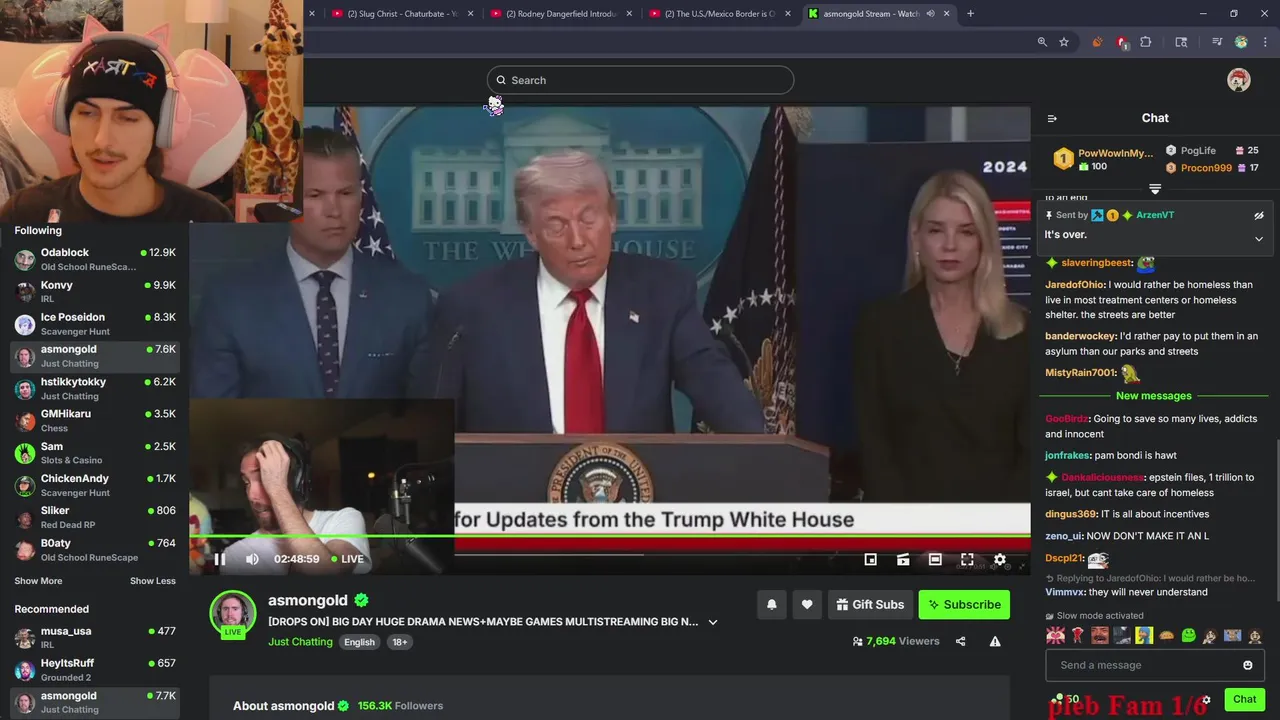The width and height of the screenshot is (1280, 720).
Task: Hide the pinned message by ArzenVT
Action: 1259,215
